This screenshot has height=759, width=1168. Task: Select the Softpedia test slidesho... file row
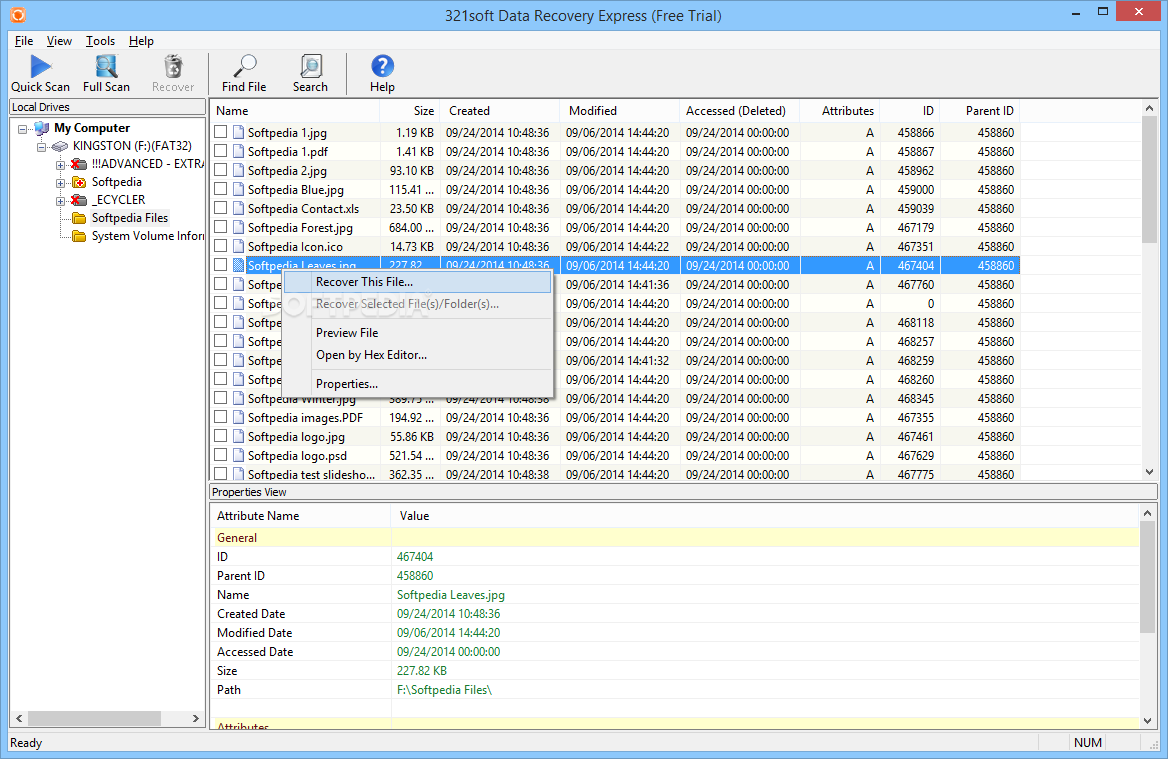point(615,474)
